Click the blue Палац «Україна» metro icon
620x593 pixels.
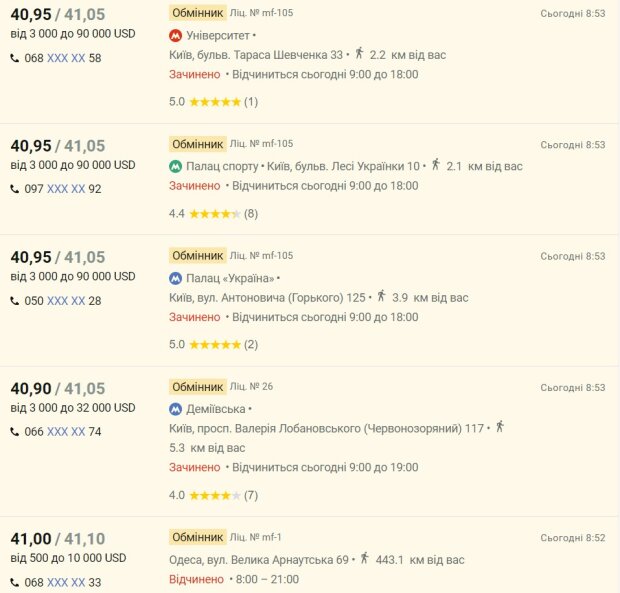(176, 278)
